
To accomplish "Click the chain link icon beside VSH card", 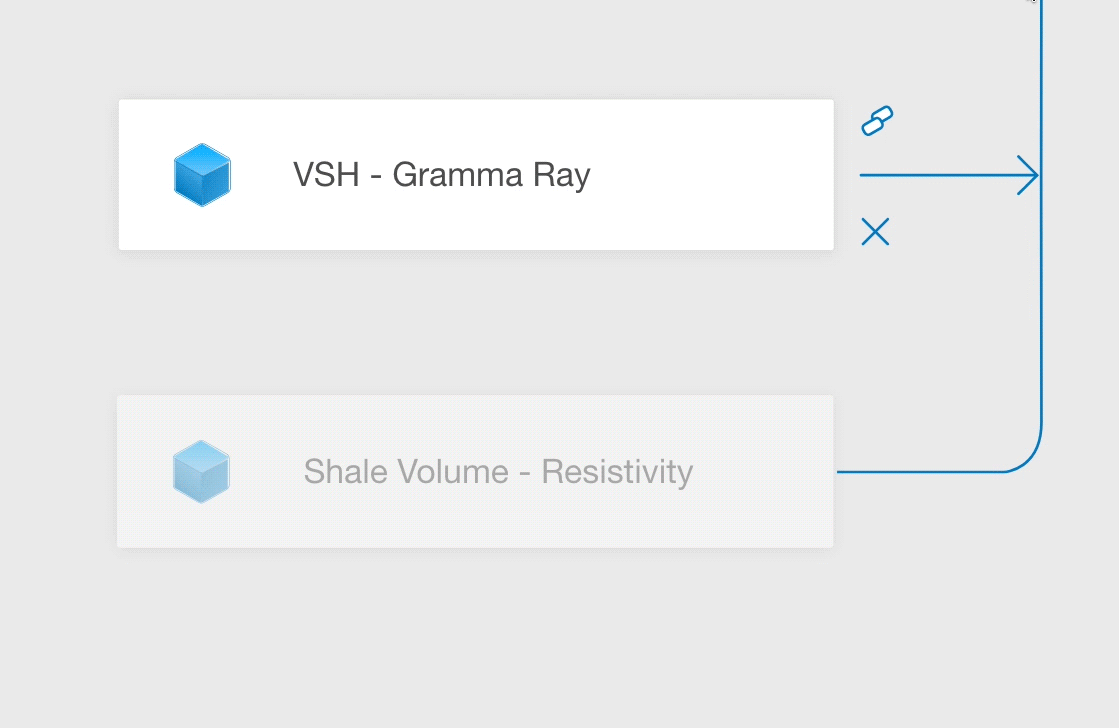I will tap(877, 121).
